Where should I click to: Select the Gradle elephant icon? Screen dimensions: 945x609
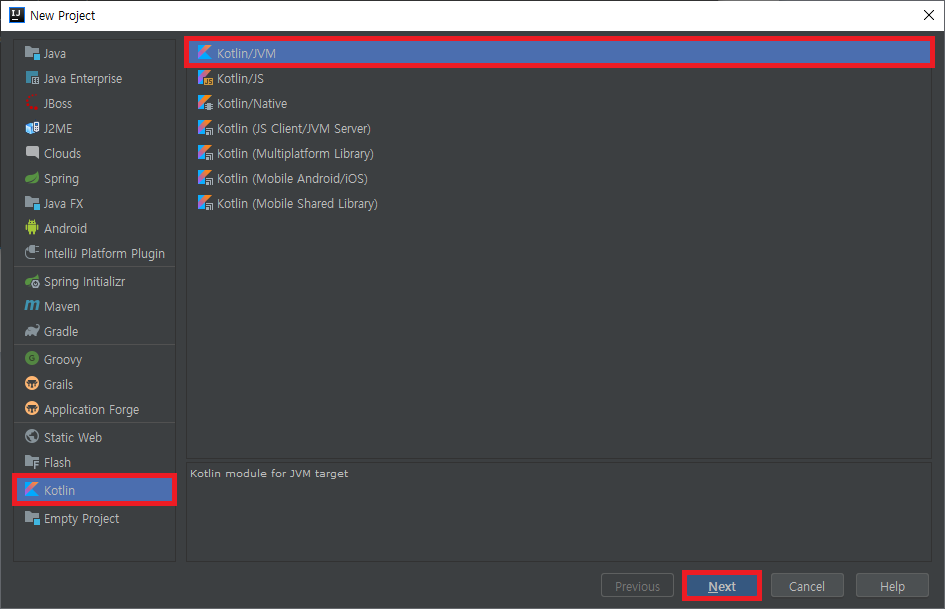(x=32, y=331)
